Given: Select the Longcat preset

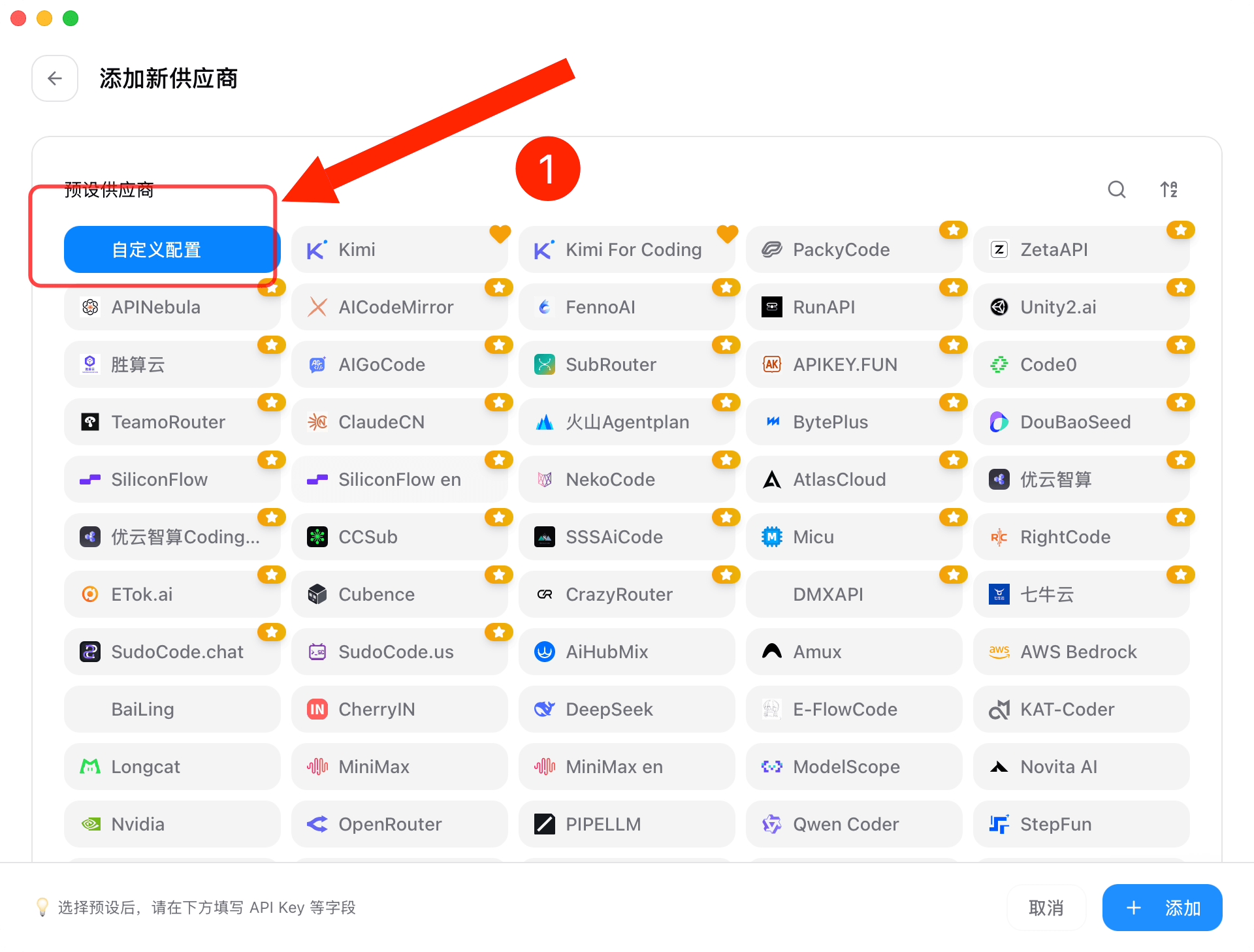Looking at the screenshot, I should click(x=172, y=767).
